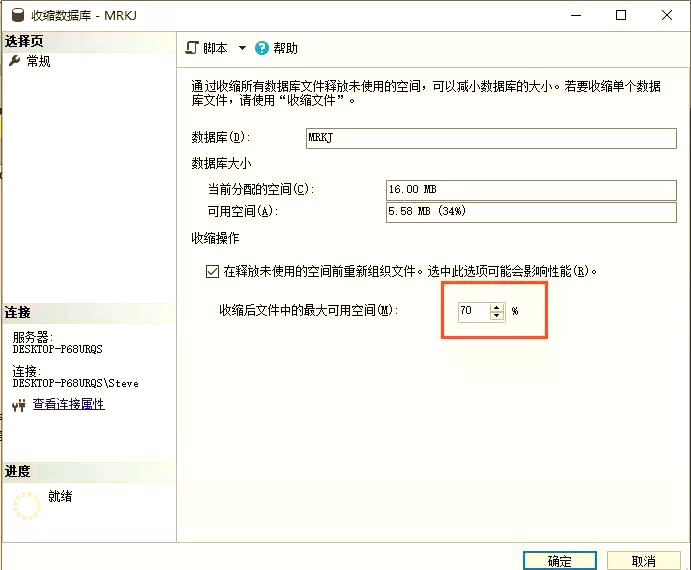Screen dimensions: 691x570
Task: Click the 脚本 label text
Action: click(x=215, y=48)
